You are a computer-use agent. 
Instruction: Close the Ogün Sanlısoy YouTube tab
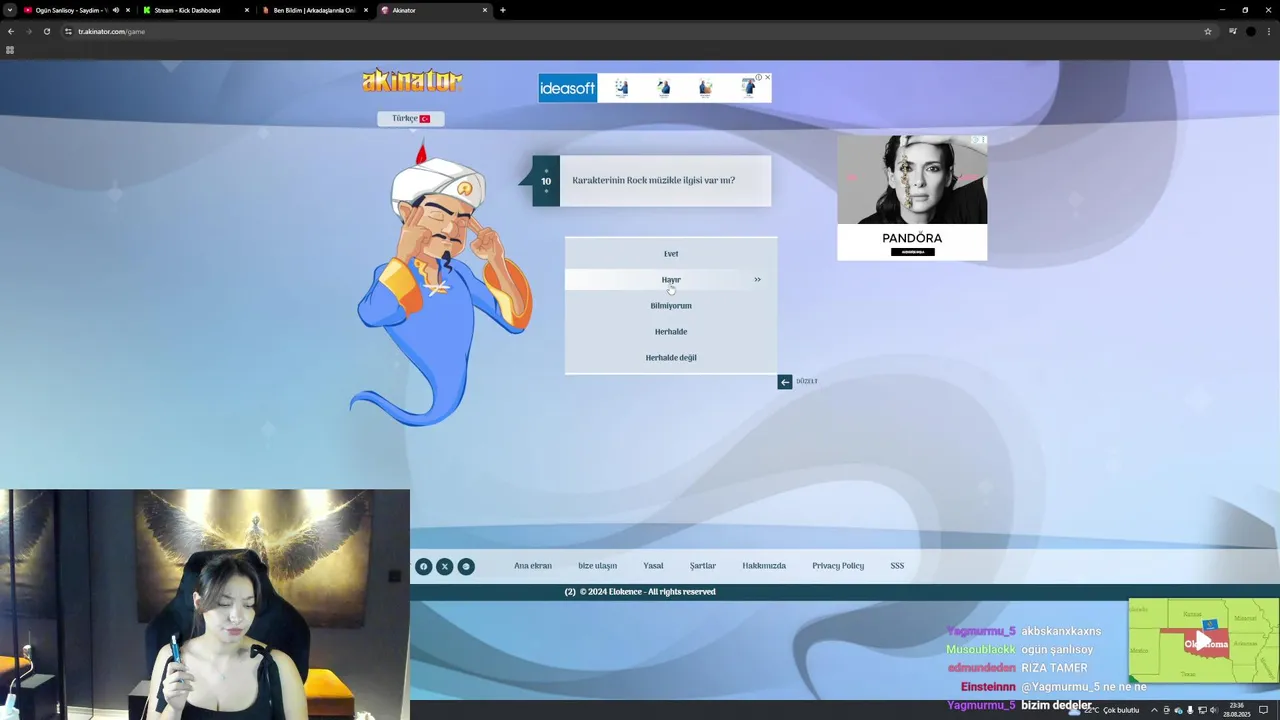128,10
